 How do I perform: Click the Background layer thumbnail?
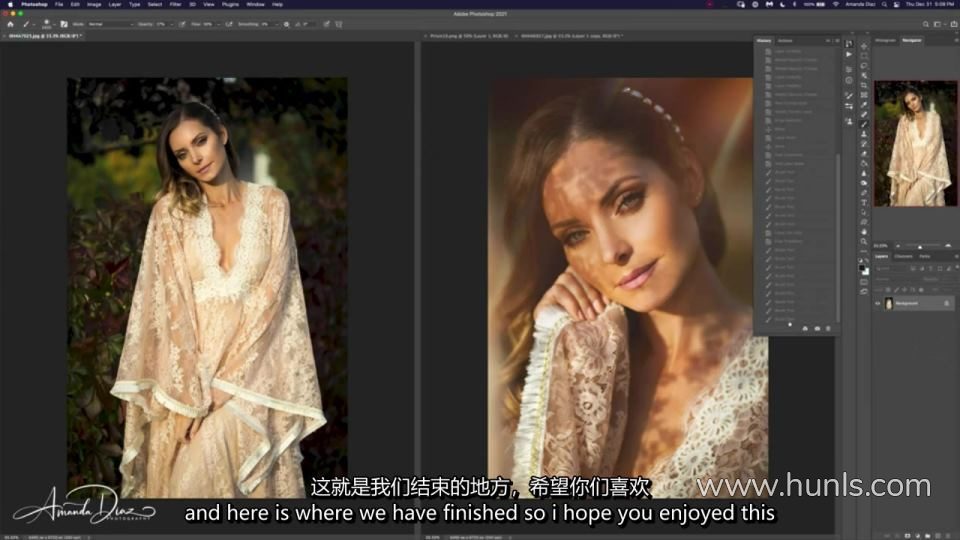(888, 303)
